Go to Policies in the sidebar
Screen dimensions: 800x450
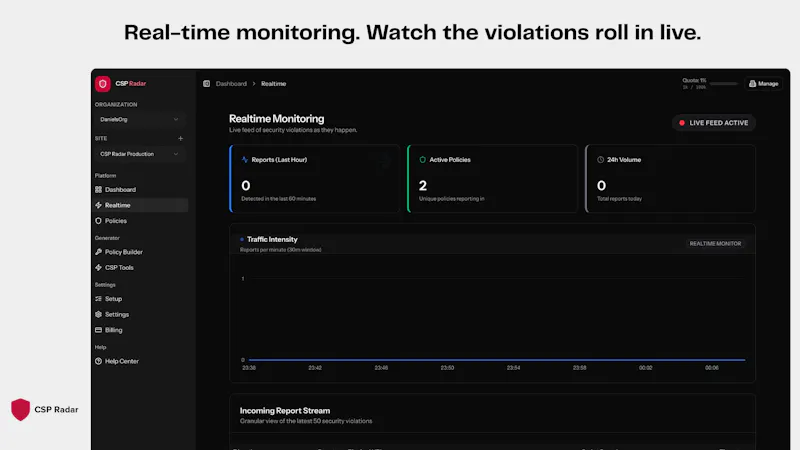(x=140, y=221)
